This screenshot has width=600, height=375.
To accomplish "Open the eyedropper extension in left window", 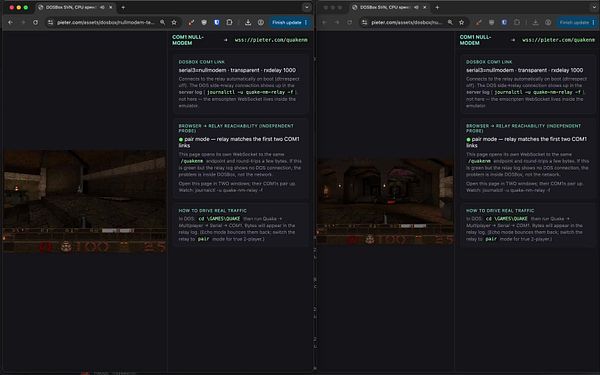I will [191, 23].
